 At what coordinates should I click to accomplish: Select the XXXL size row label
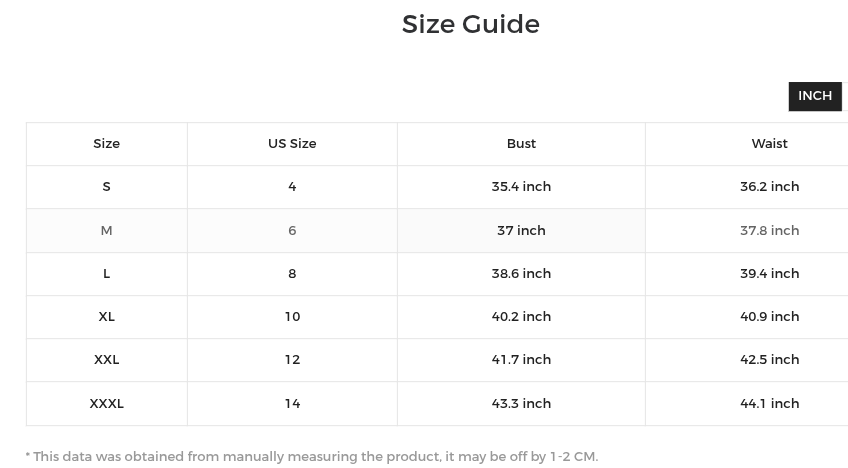[x=107, y=404]
